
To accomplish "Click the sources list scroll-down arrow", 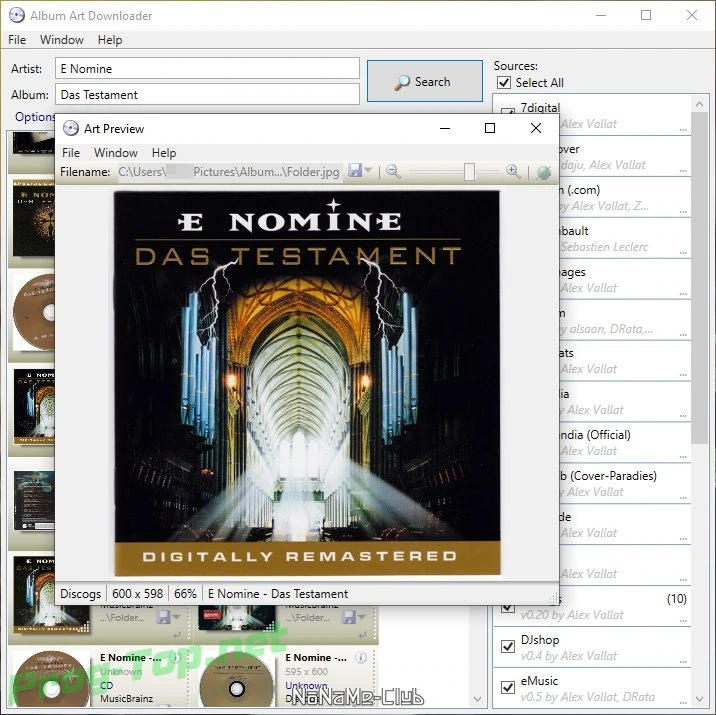I will coord(699,699).
